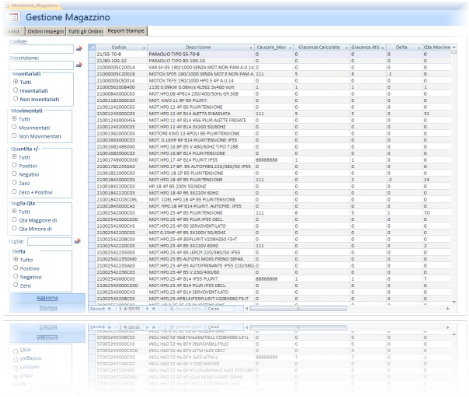Open the Giacenza Att column dropdown arrow

tap(383, 48)
